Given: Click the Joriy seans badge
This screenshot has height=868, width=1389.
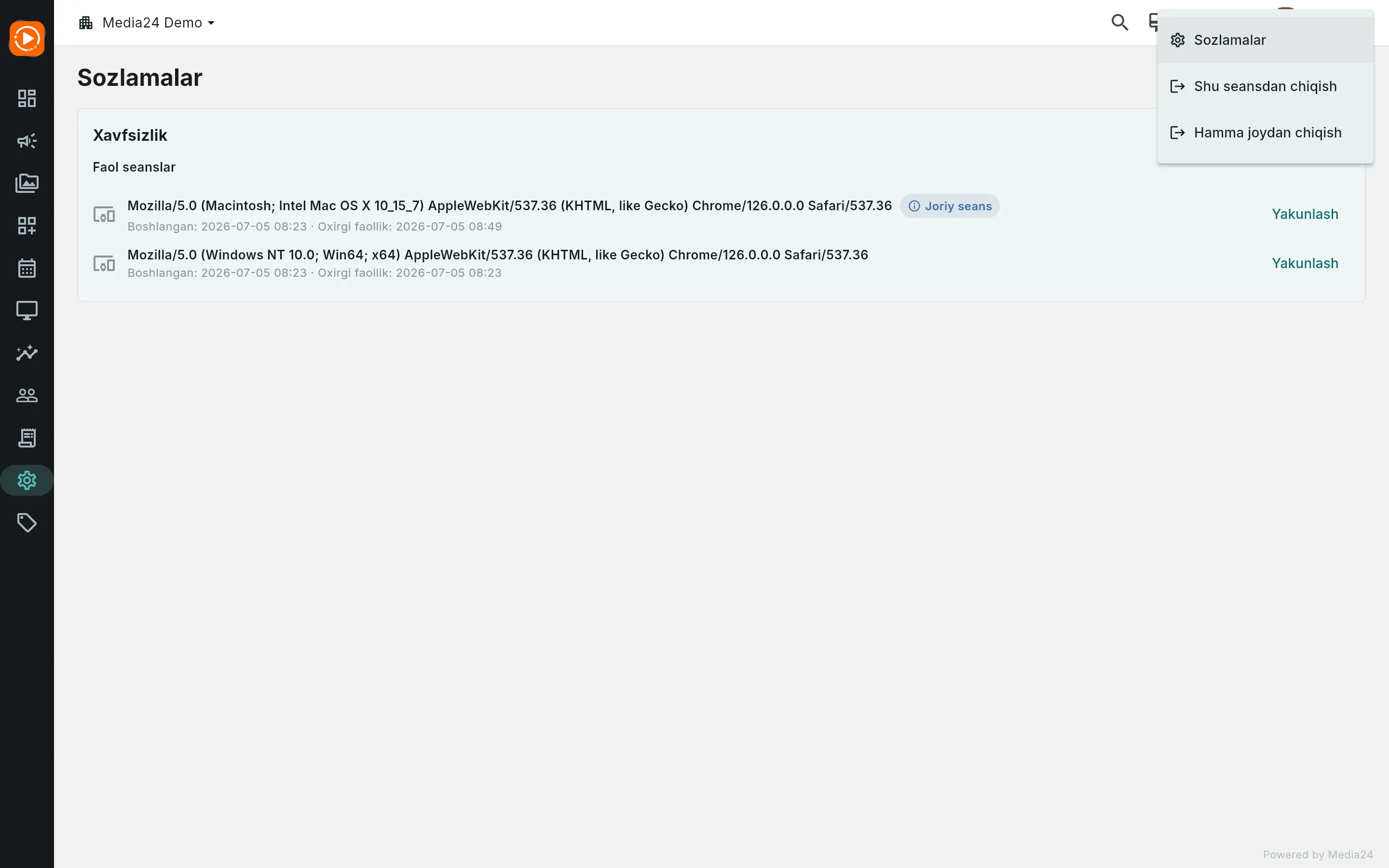Looking at the screenshot, I should 950,206.
